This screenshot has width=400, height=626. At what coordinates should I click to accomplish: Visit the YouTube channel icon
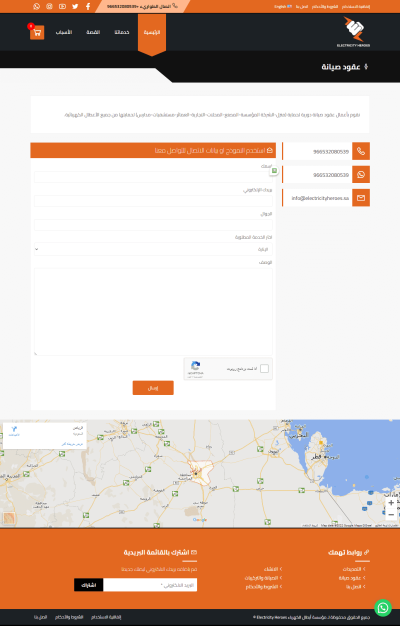(x=62, y=6)
